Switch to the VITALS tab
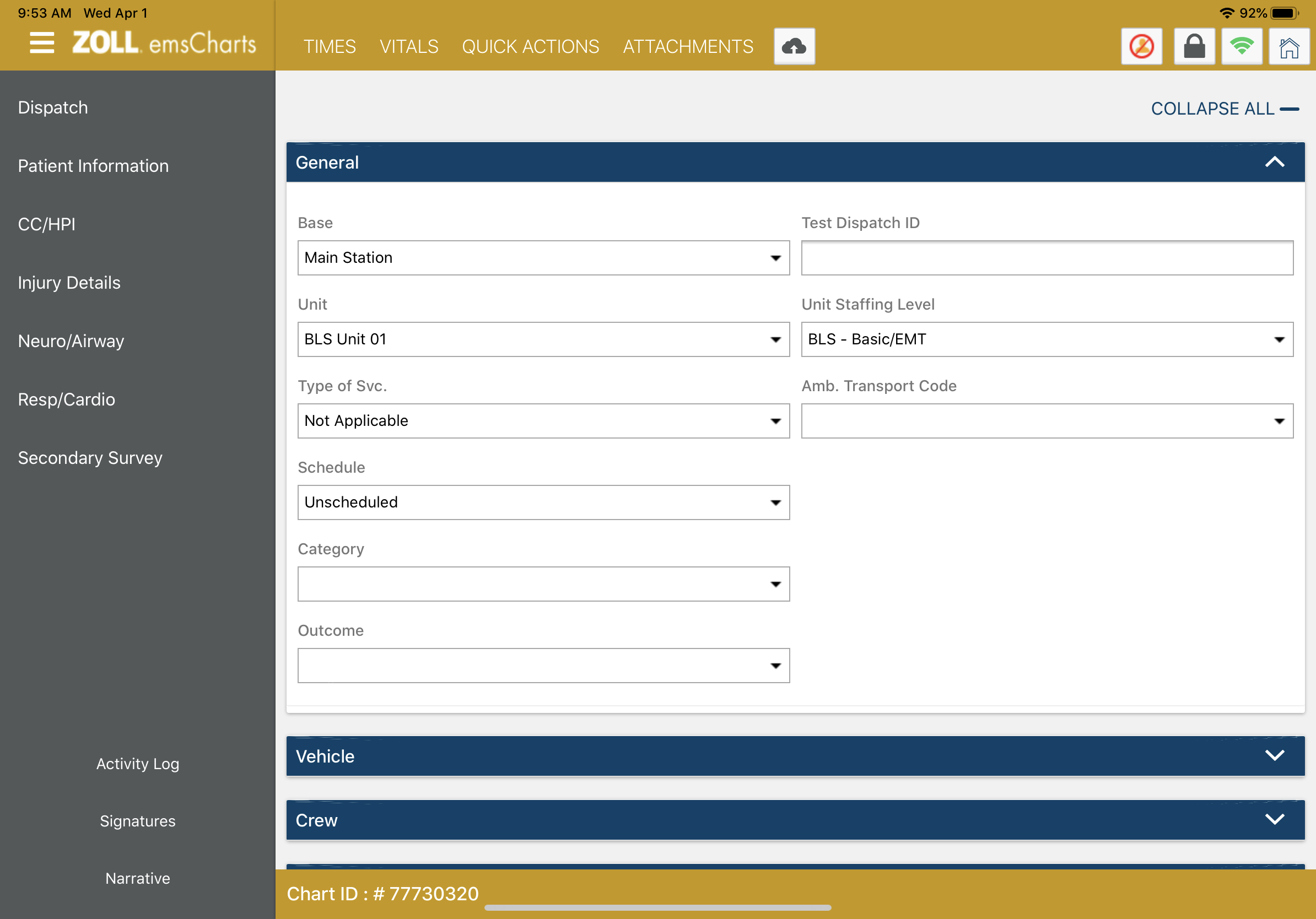This screenshot has width=1316, height=919. (x=409, y=46)
